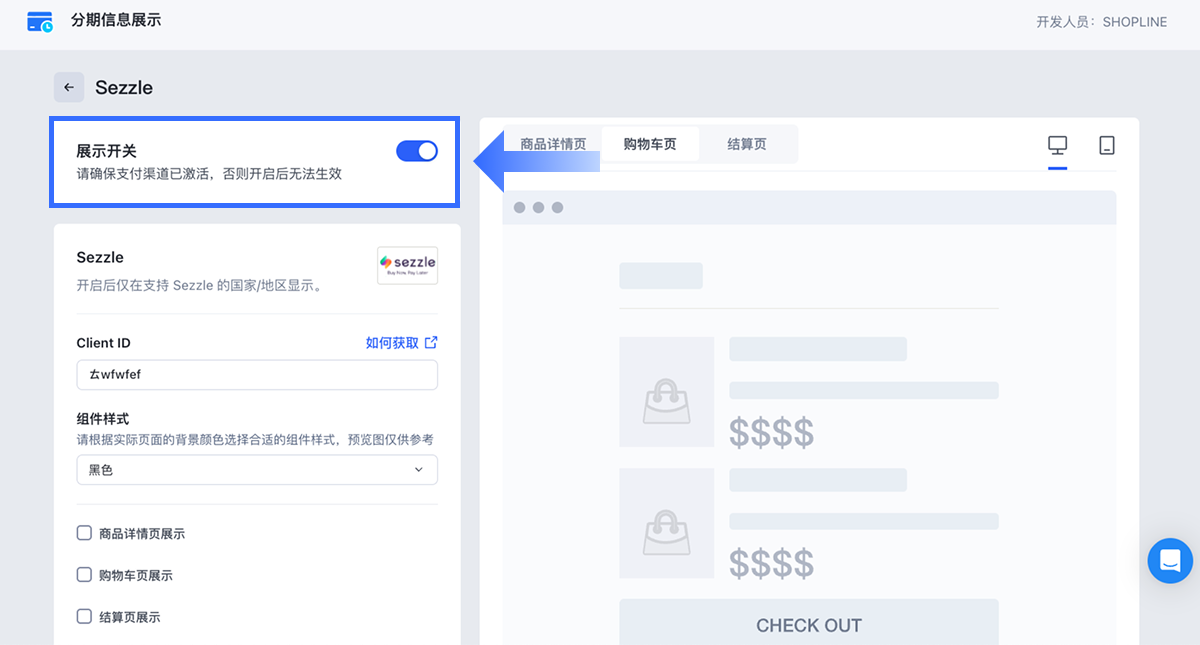Open the 如何获取 help link
Screen dimensions: 1200x645
[392, 342]
